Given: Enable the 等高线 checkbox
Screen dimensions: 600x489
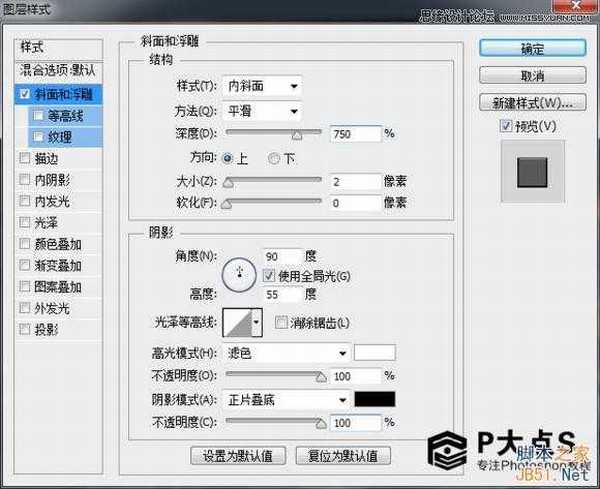Looking at the screenshot, I should [38, 115].
